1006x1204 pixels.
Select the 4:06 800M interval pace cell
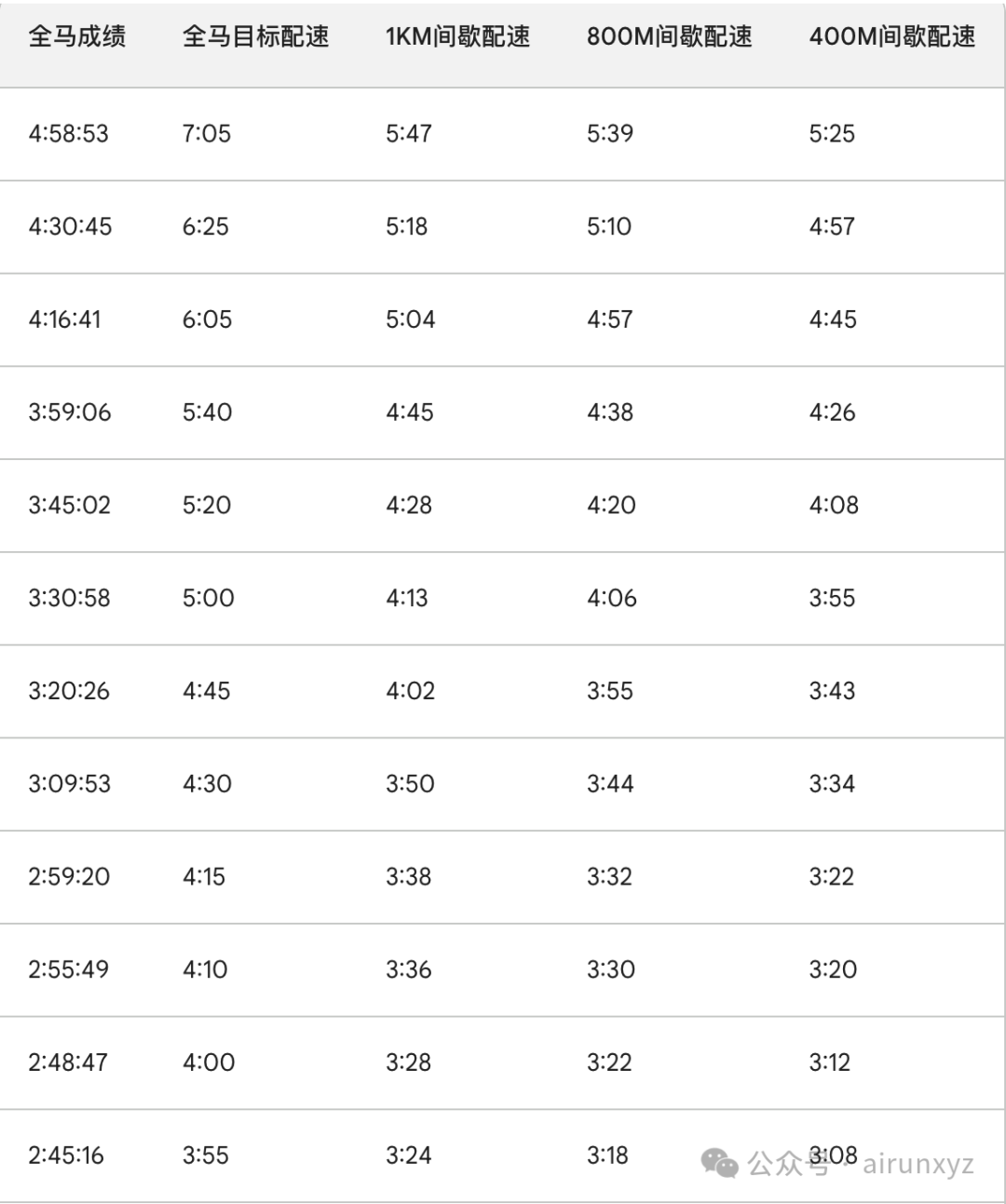click(x=612, y=598)
